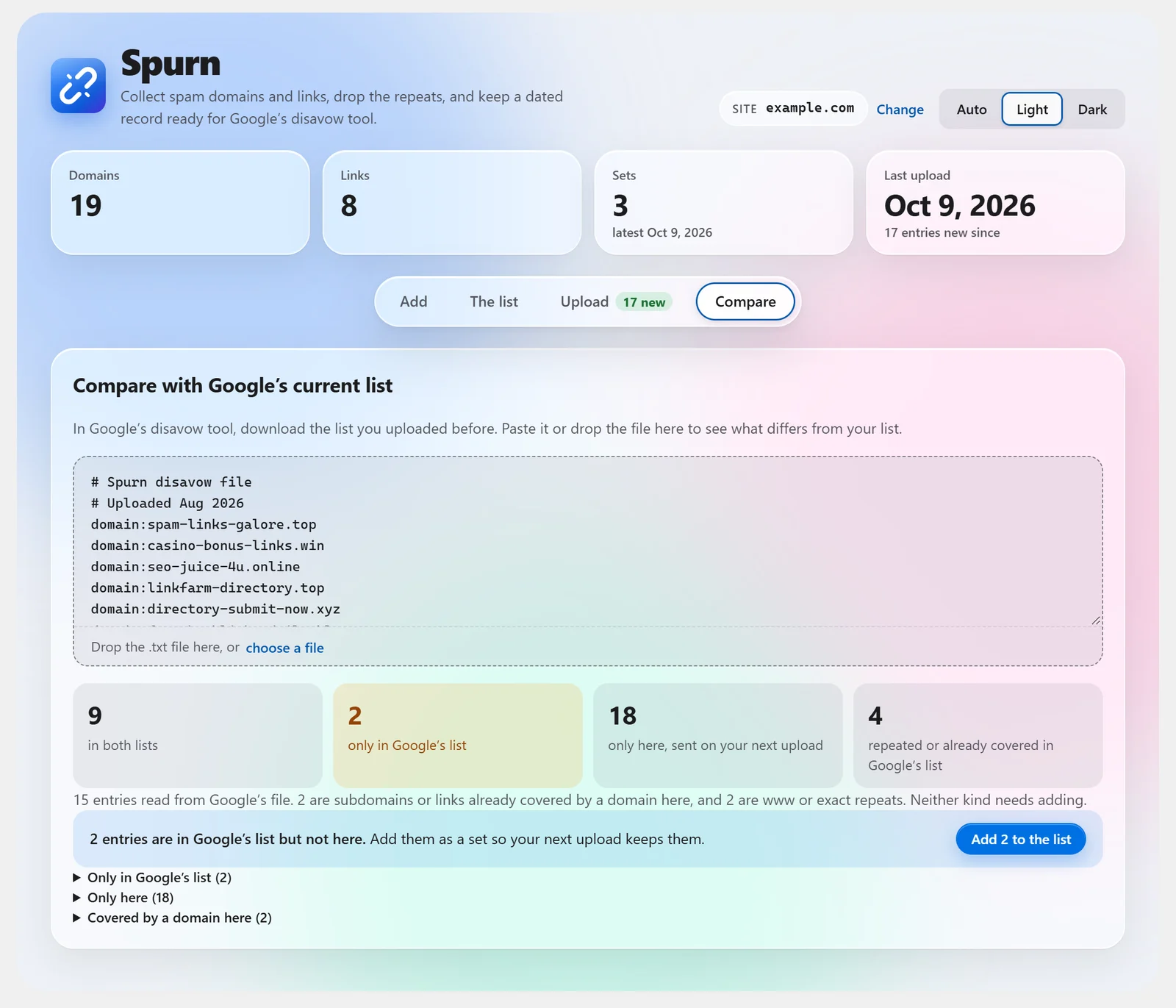
Task: Click the line domain:seo-juice-4u.online
Action: 196,567
